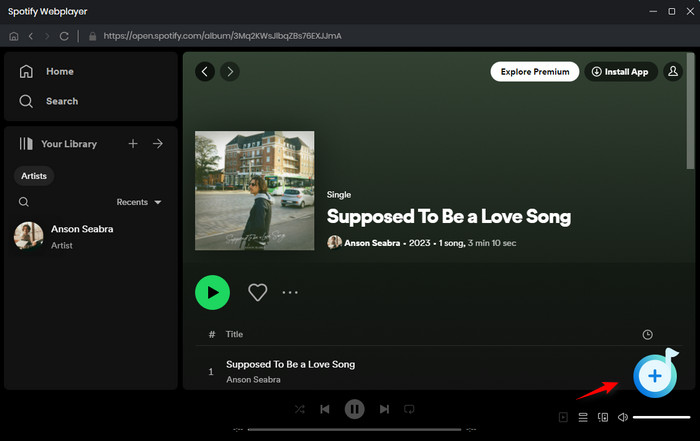Image resolution: width=700 pixels, height=441 pixels.
Task: Maximize the Spotify Webplayer window
Action: coord(671,12)
